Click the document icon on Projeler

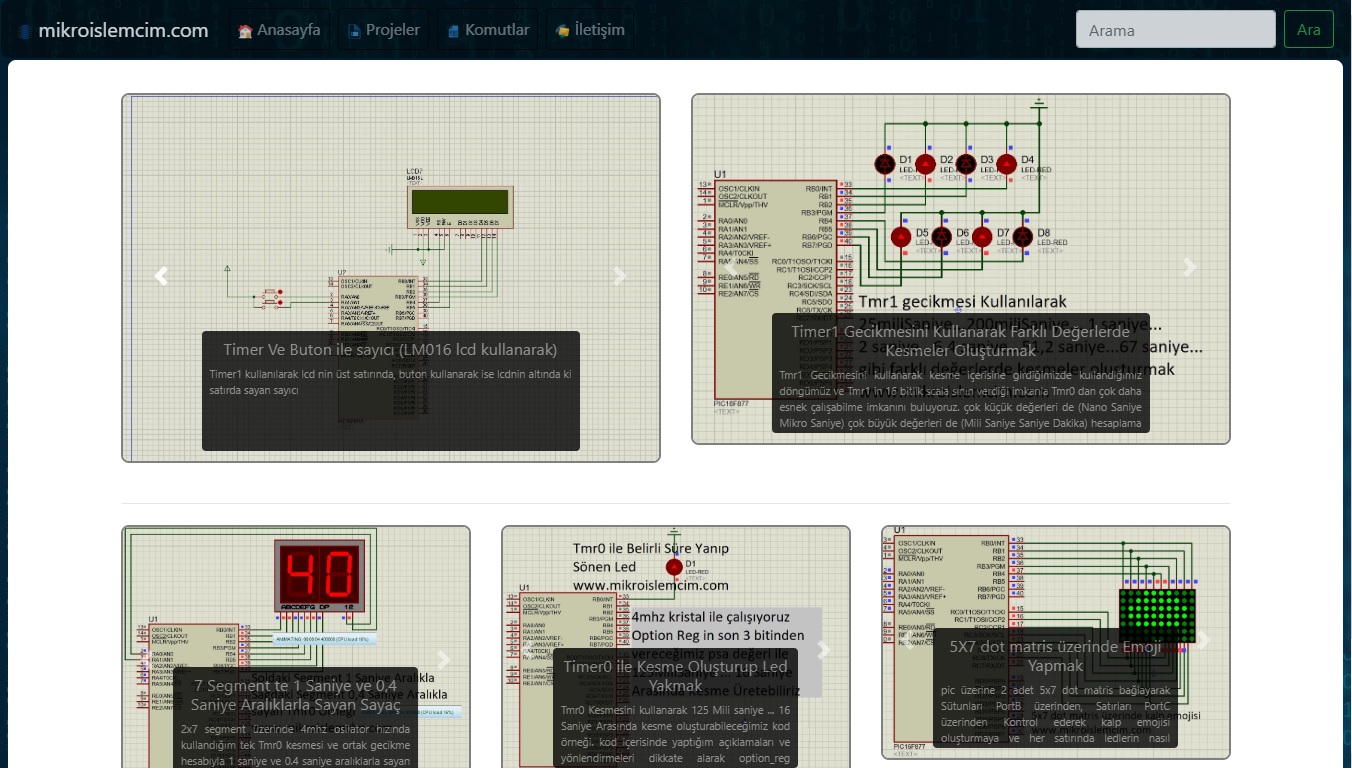point(353,31)
